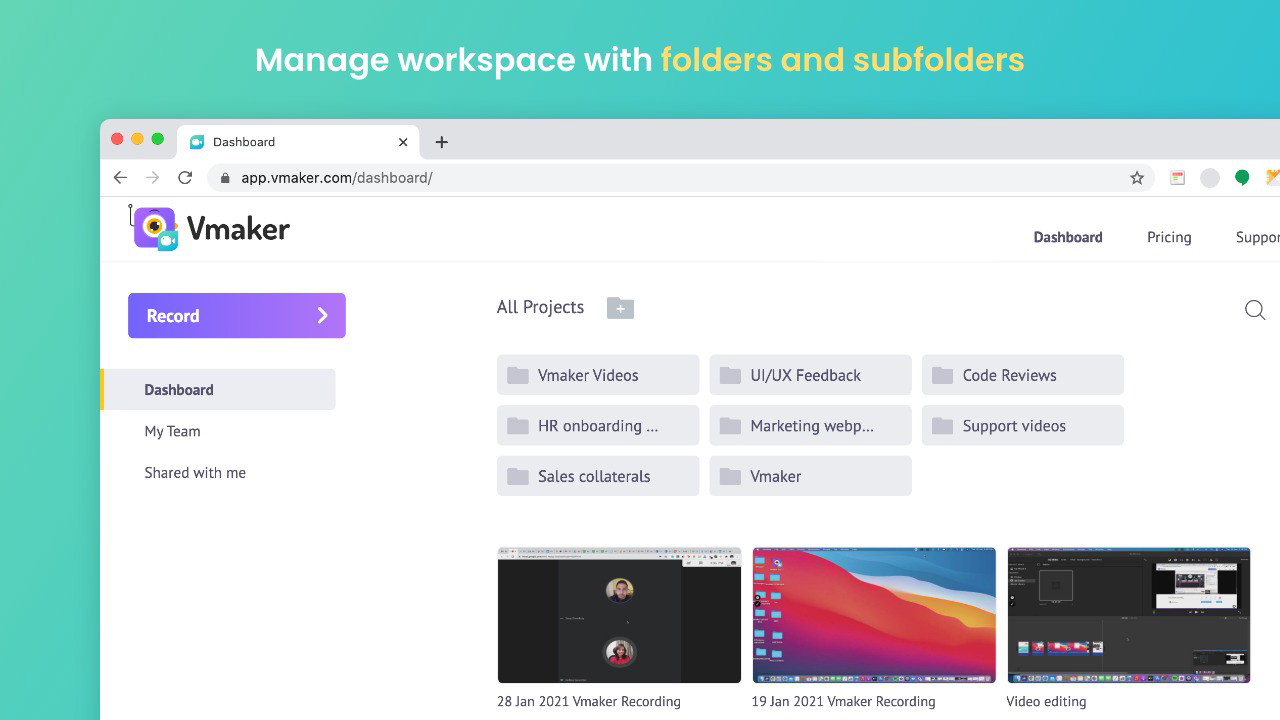The height and width of the screenshot is (720, 1280).
Task: Click the new folder icon beside All Projects
Action: (620, 308)
